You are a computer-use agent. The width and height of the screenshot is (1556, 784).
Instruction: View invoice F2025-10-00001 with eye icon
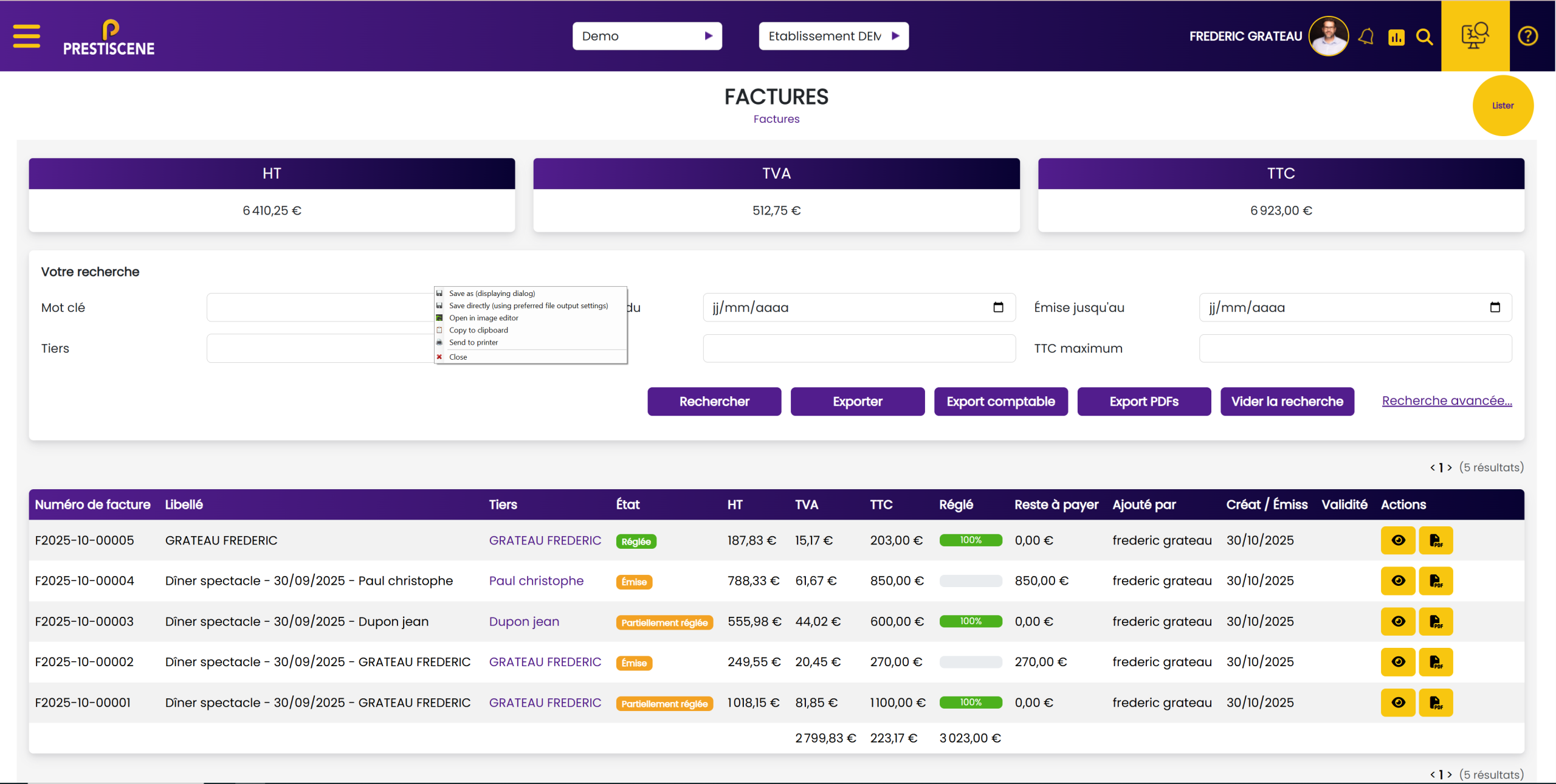[1398, 703]
